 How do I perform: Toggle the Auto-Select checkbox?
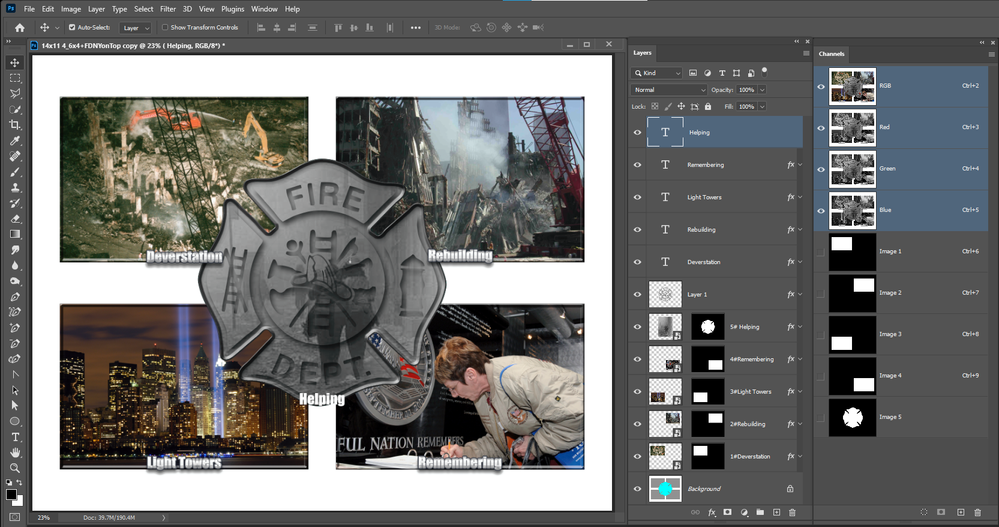click(72, 27)
